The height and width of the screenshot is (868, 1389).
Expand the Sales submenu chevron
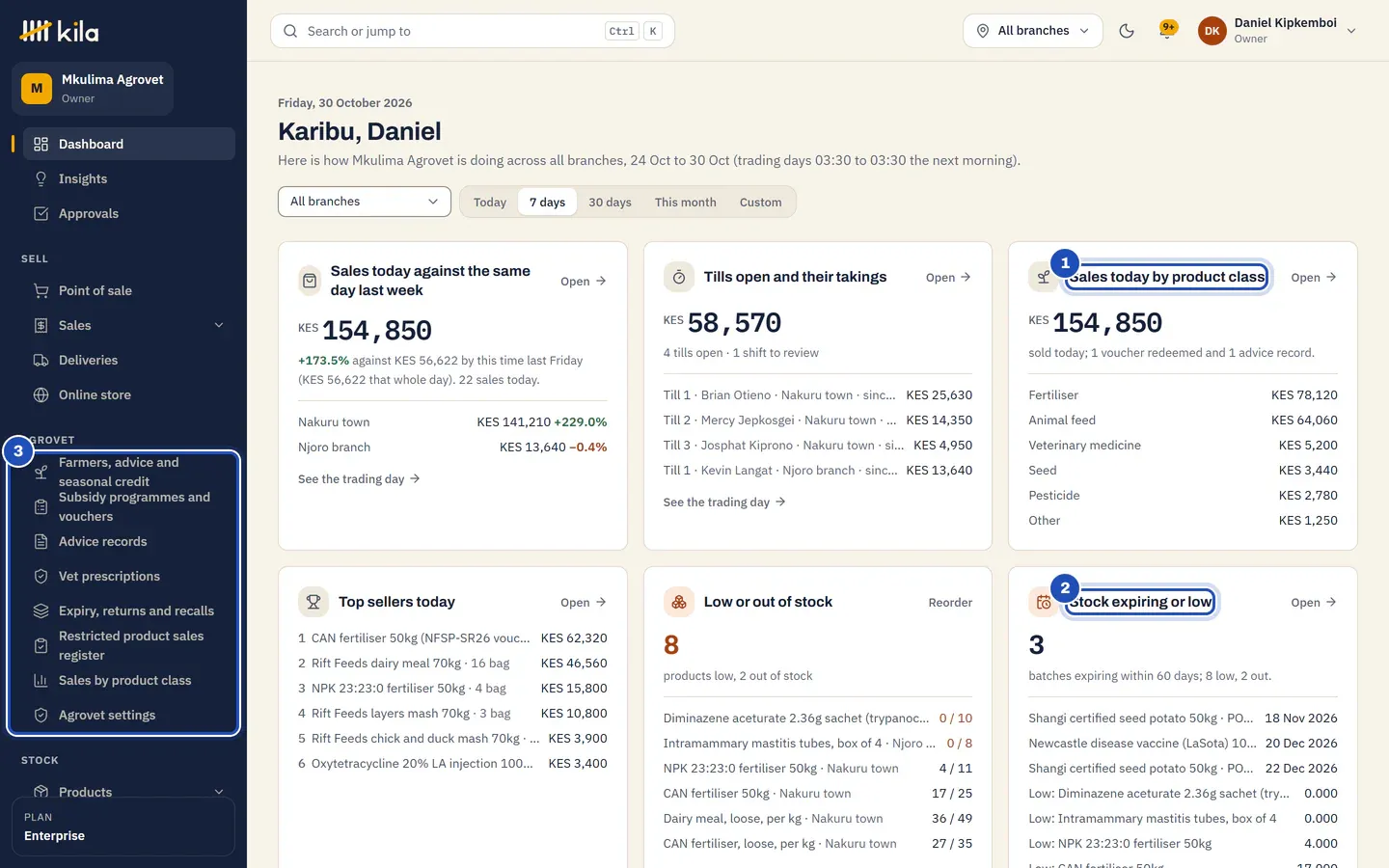(219, 325)
